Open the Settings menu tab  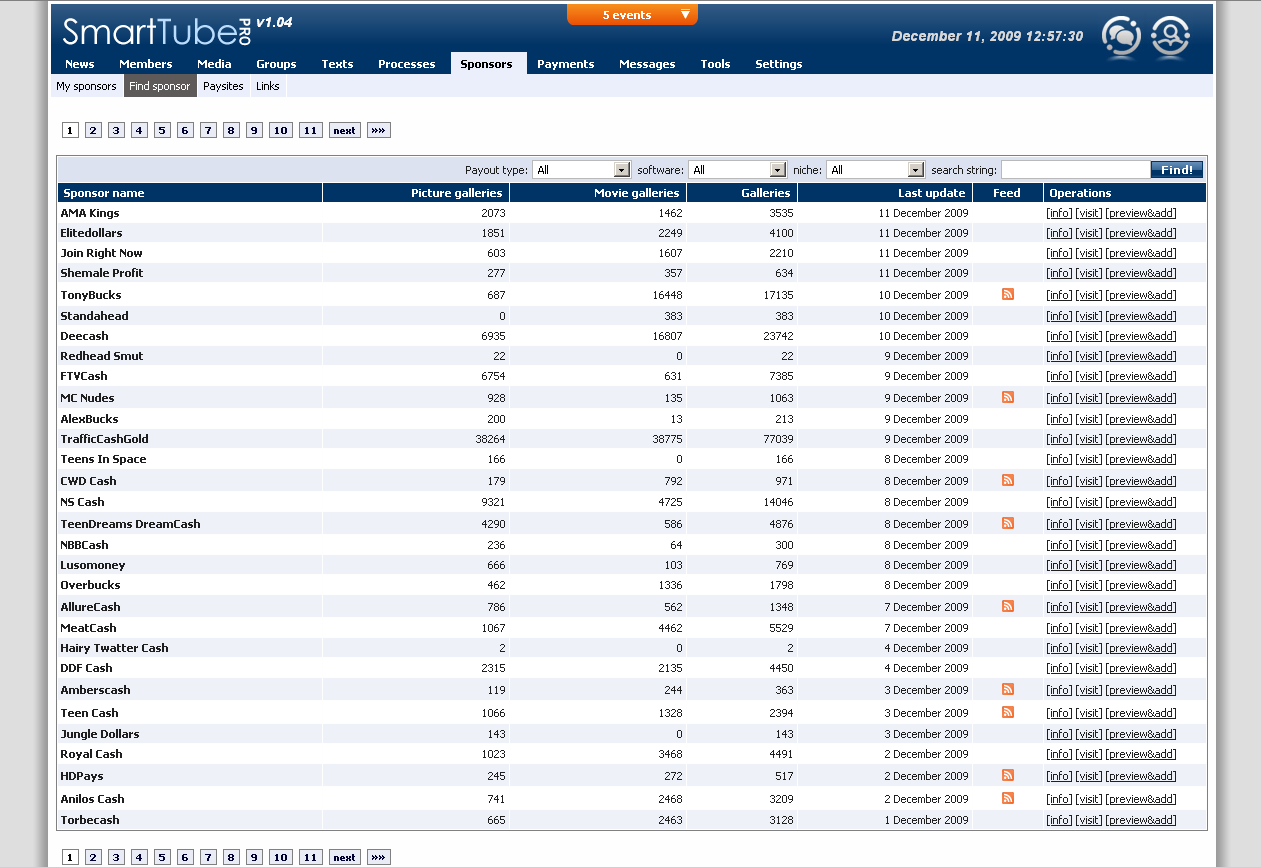pyautogui.click(x=779, y=64)
